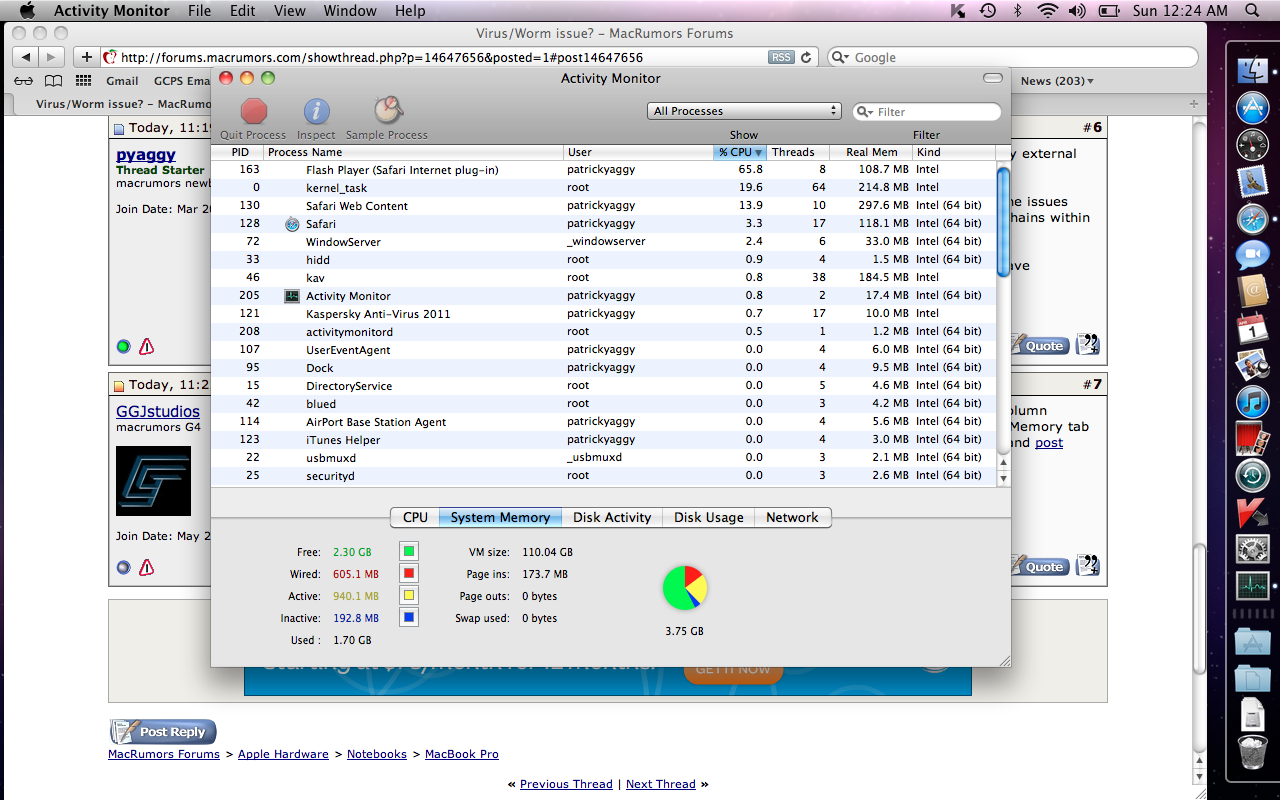This screenshot has width=1280, height=800.
Task: Open Dashboard from the Dock
Action: coord(1252,145)
